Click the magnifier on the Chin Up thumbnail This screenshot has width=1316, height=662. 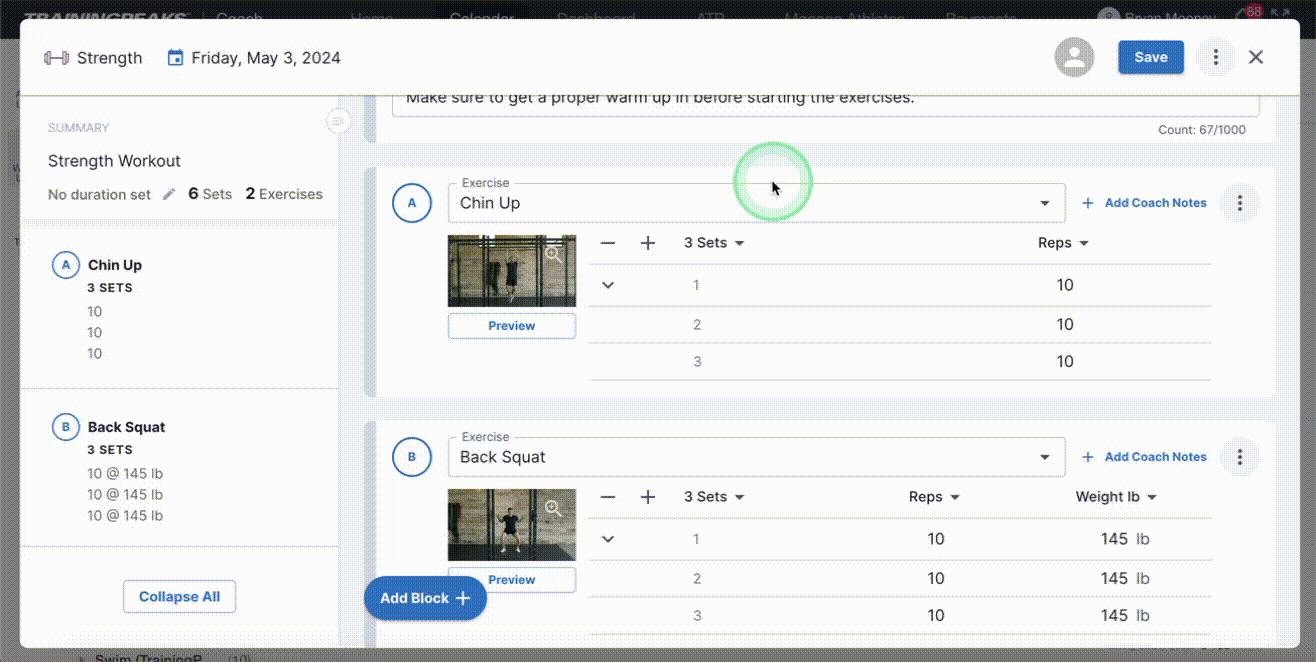(554, 254)
